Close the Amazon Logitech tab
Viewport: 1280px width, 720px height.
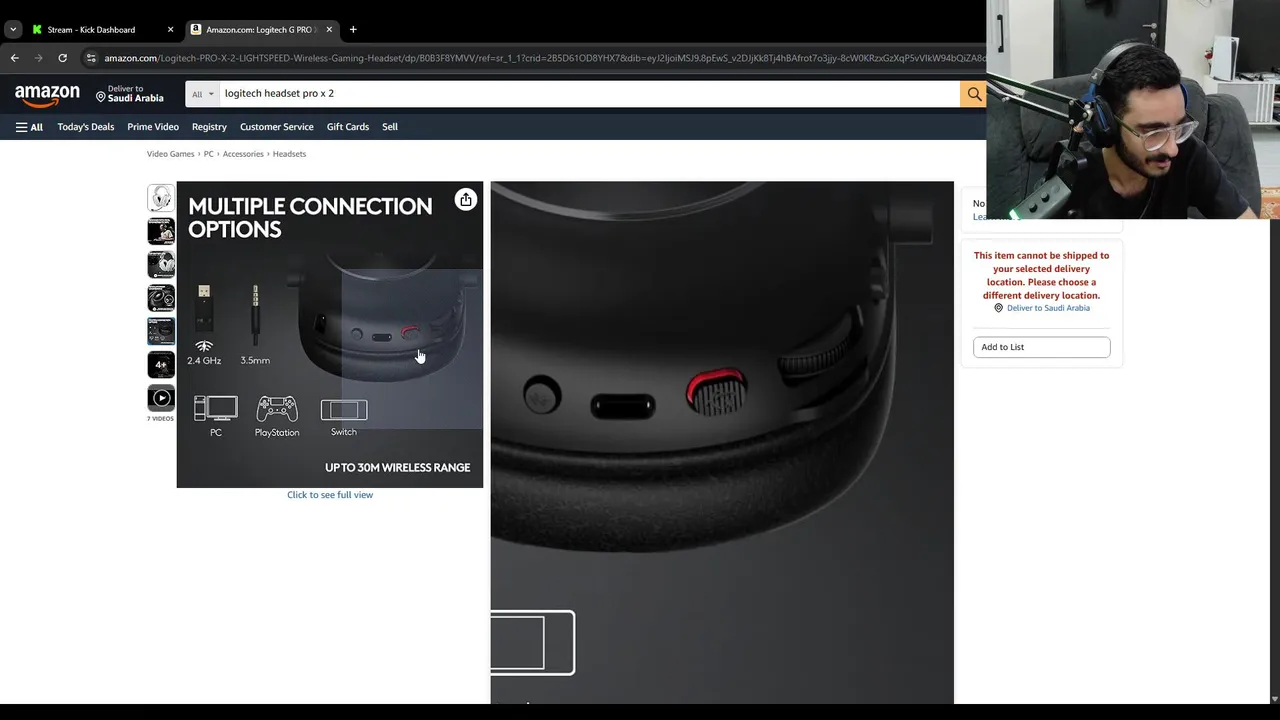click(x=329, y=30)
